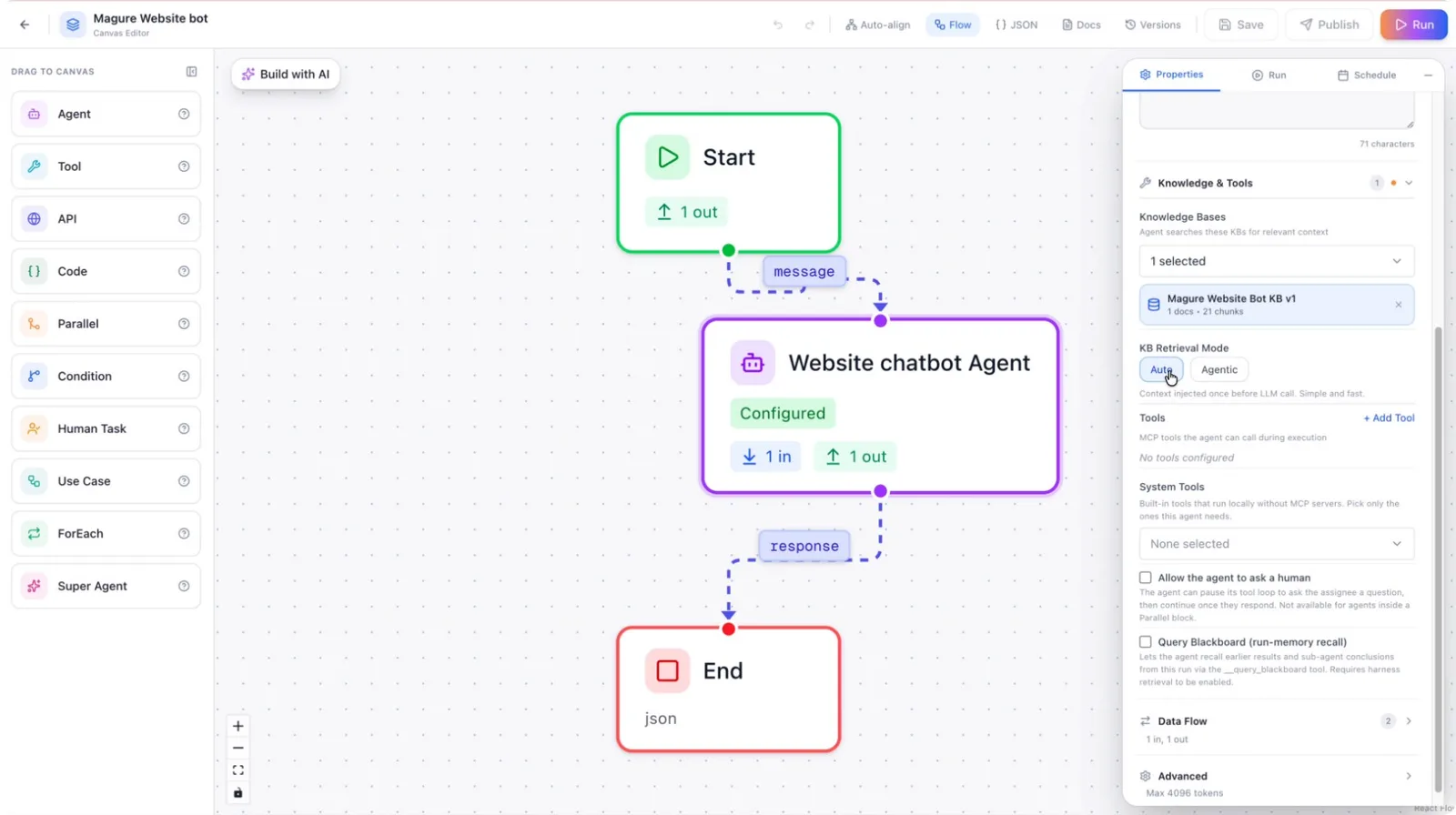Open the Docs page
The height and width of the screenshot is (815, 1456).
click(1081, 25)
